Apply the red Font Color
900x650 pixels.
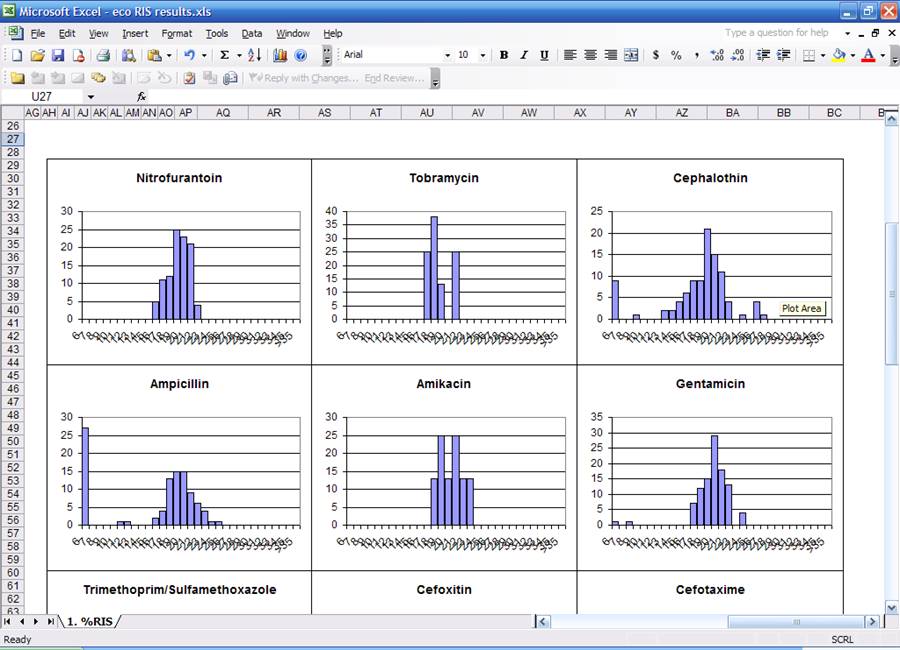pos(868,55)
